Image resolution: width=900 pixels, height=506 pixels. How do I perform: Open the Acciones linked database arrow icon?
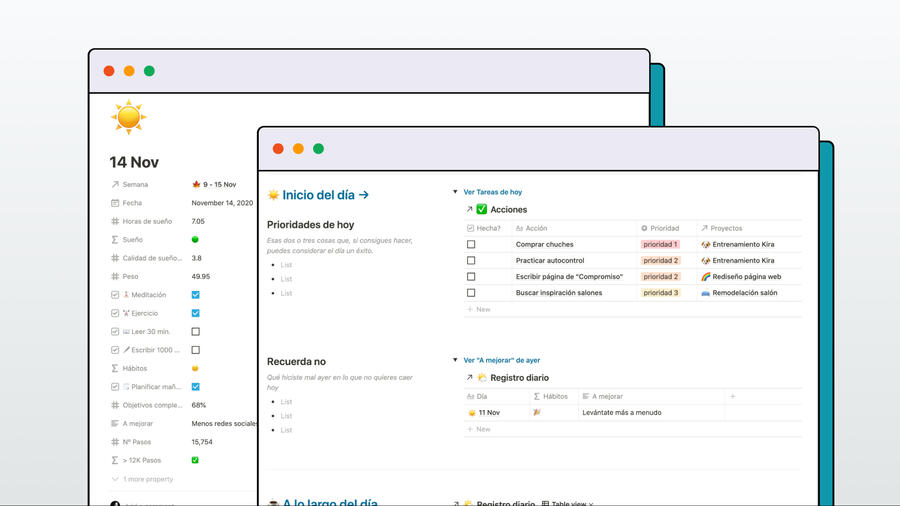pyautogui.click(x=469, y=210)
